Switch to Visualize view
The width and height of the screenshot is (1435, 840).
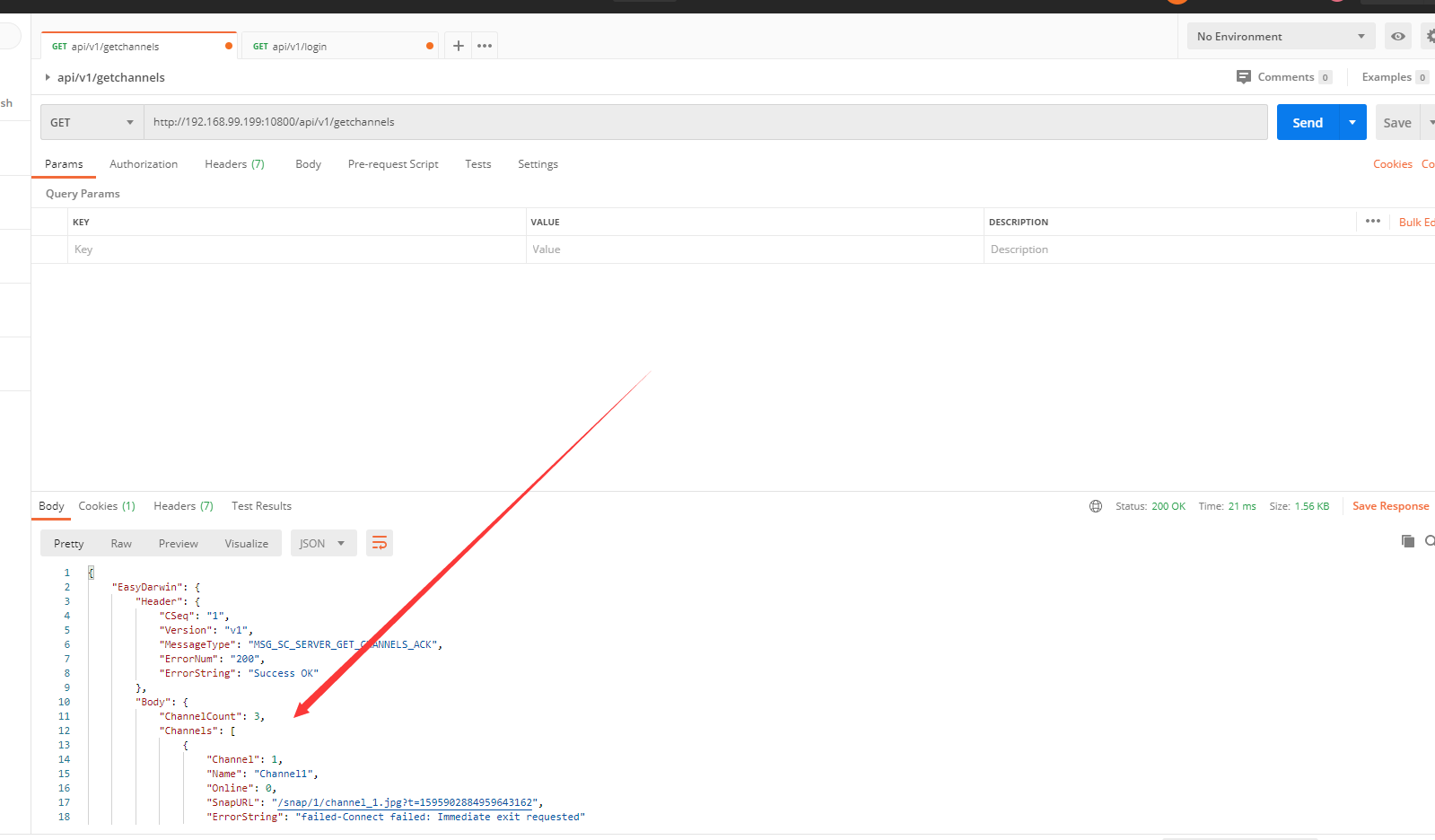pos(247,543)
